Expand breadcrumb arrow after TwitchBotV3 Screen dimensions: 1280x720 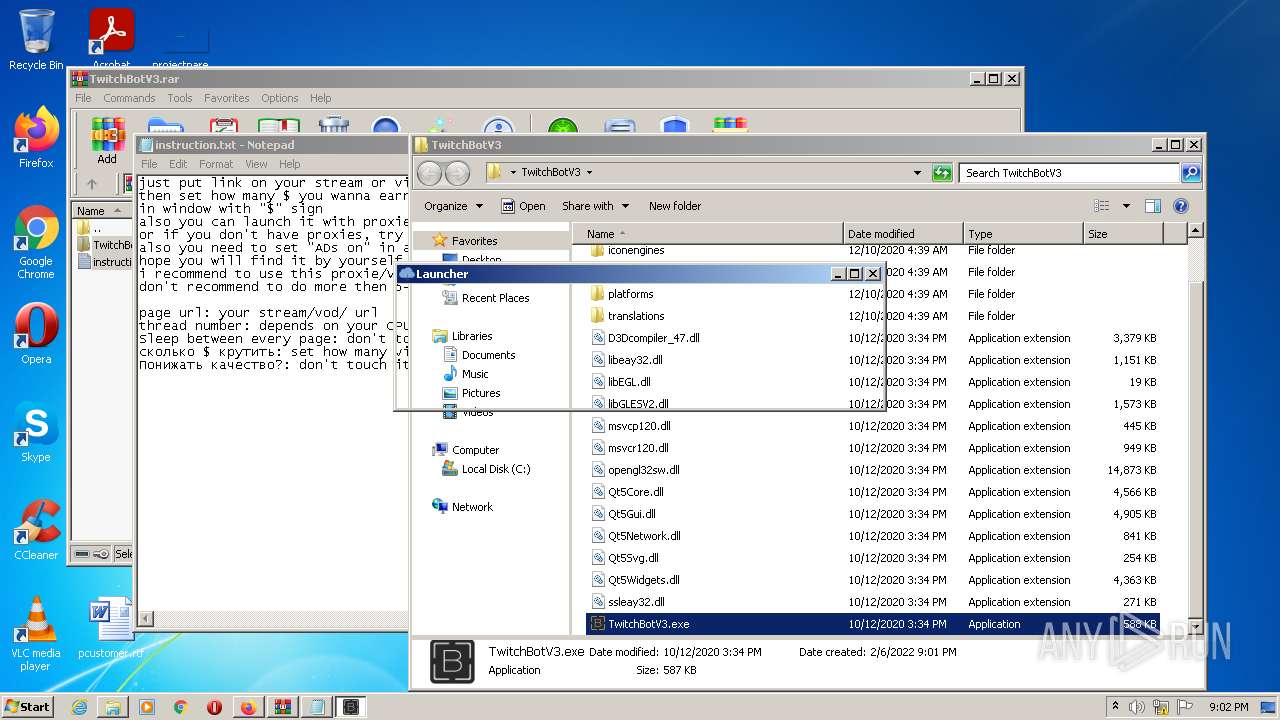click(x=589, y=173)
